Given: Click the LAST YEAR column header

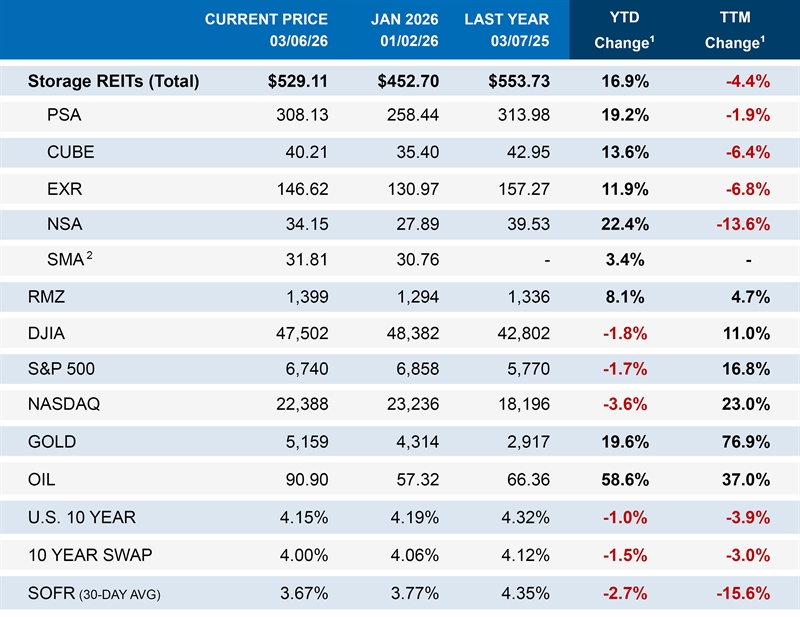Looking at the screenshot, I should pyautogui.click(x=507, y=30).
